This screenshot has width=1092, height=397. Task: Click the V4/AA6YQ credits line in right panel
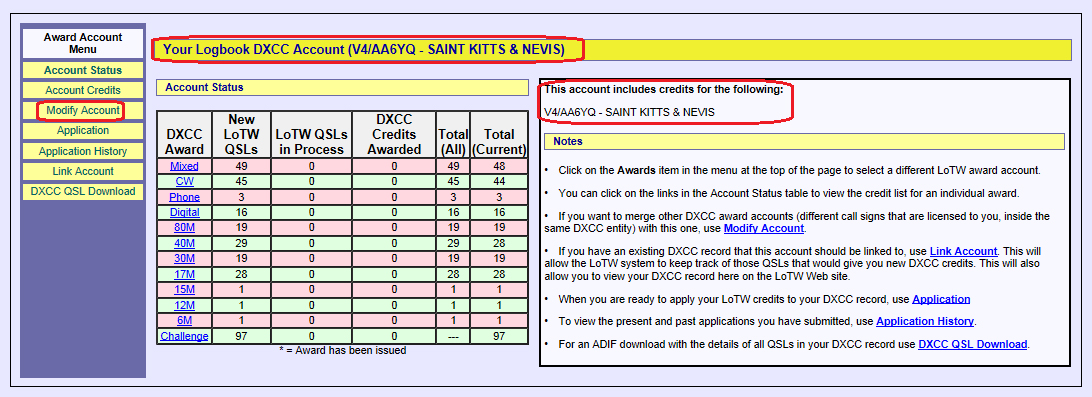click(630, 111)
